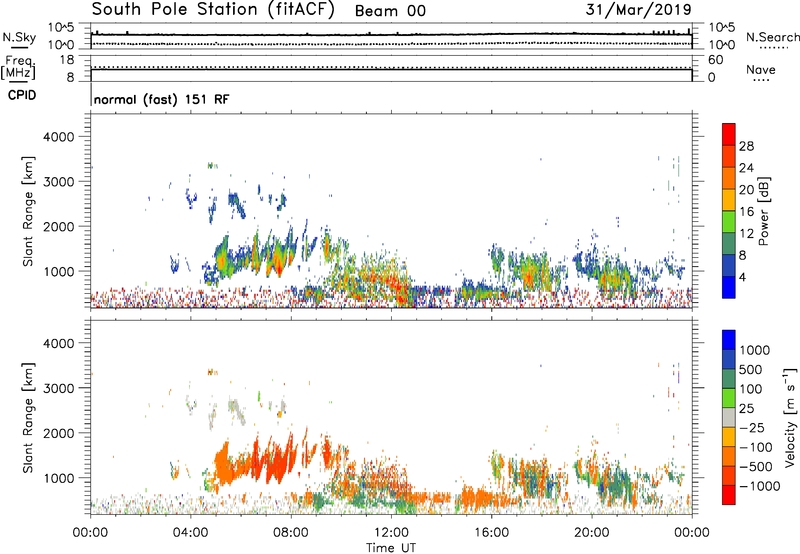Click the green Velocity colorbar segment between 25 and 100
This screenshot has width=800, height=554.
(729, 398)
